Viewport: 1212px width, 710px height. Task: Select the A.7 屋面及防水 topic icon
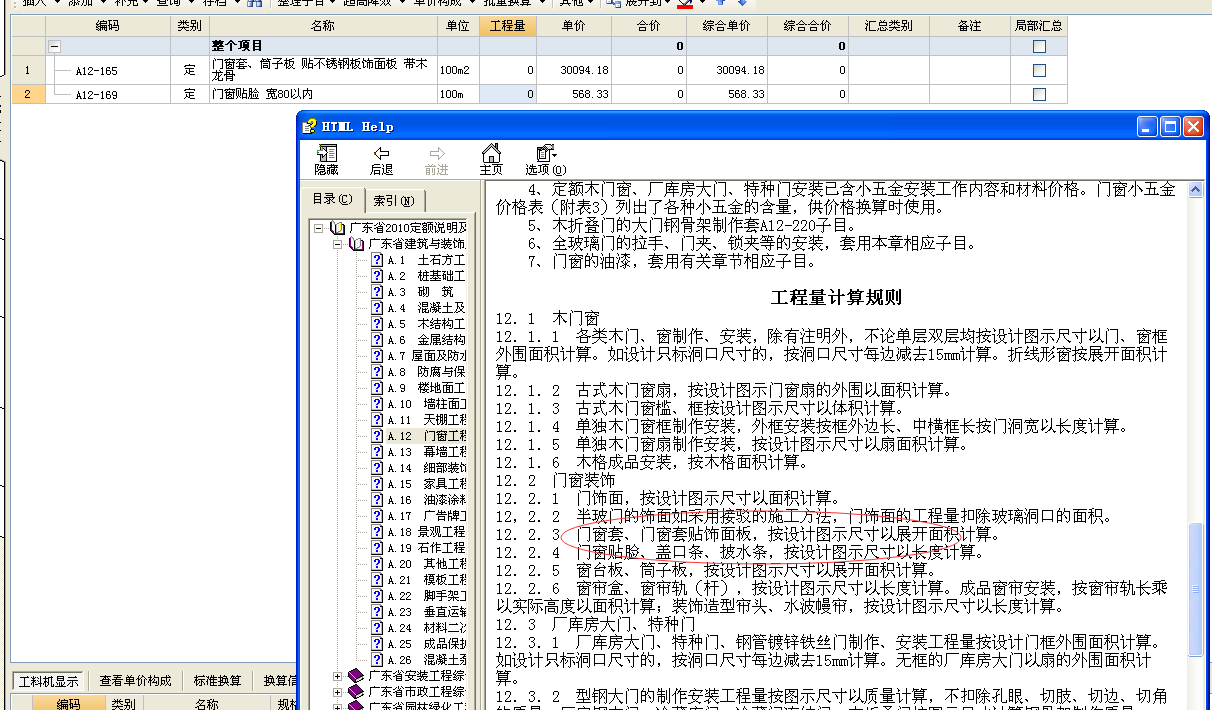pos(377,356)
